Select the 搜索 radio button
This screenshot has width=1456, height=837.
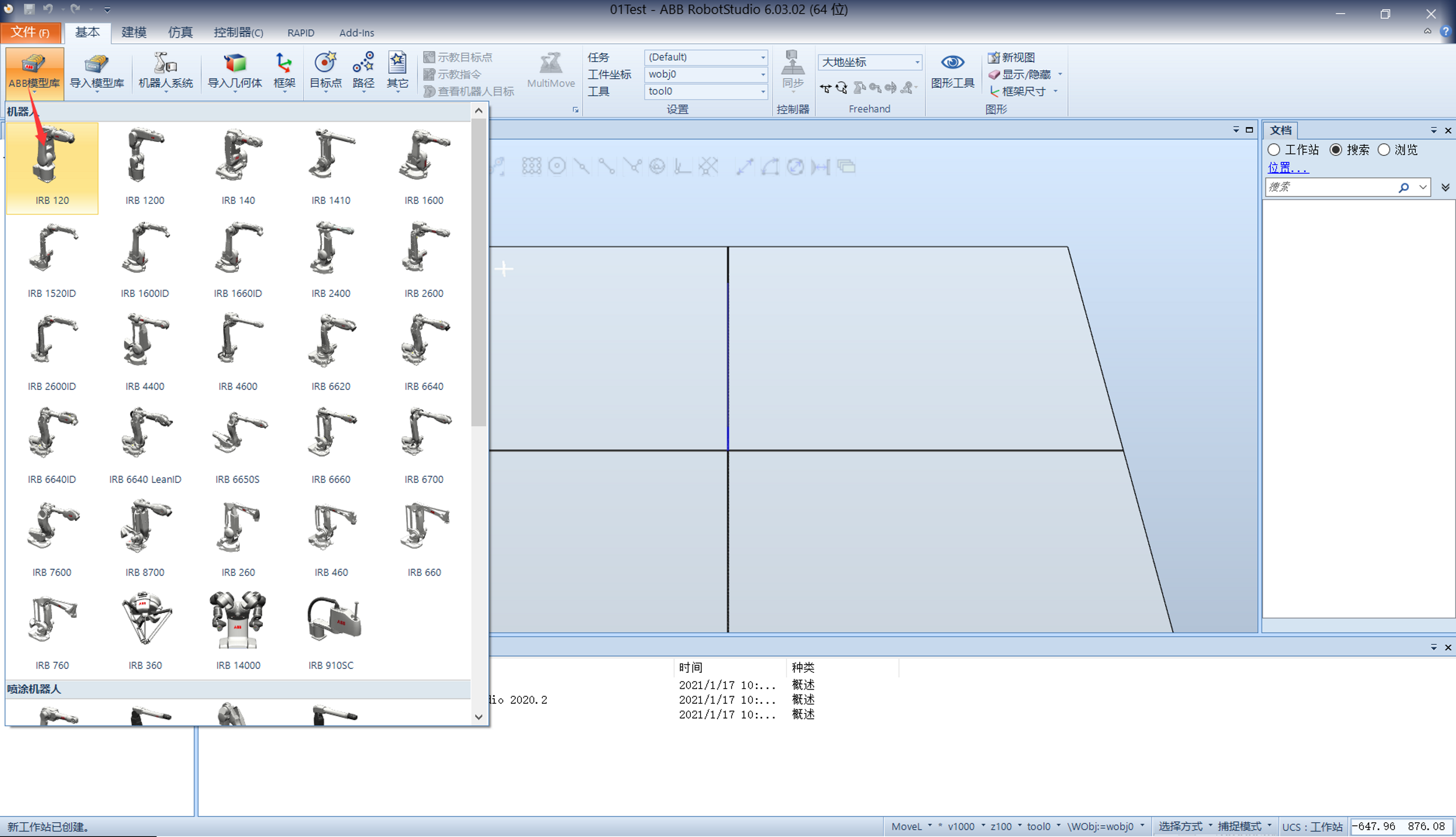point(1336,150)
